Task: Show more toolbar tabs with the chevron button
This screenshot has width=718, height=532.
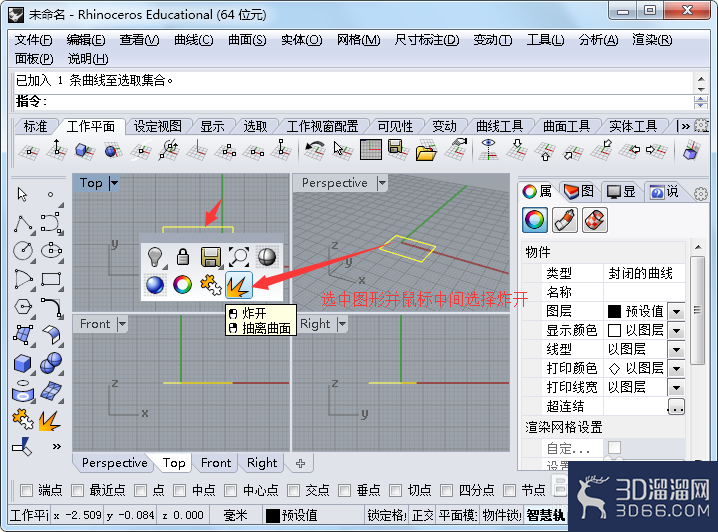Action: (x=685, y=126)
